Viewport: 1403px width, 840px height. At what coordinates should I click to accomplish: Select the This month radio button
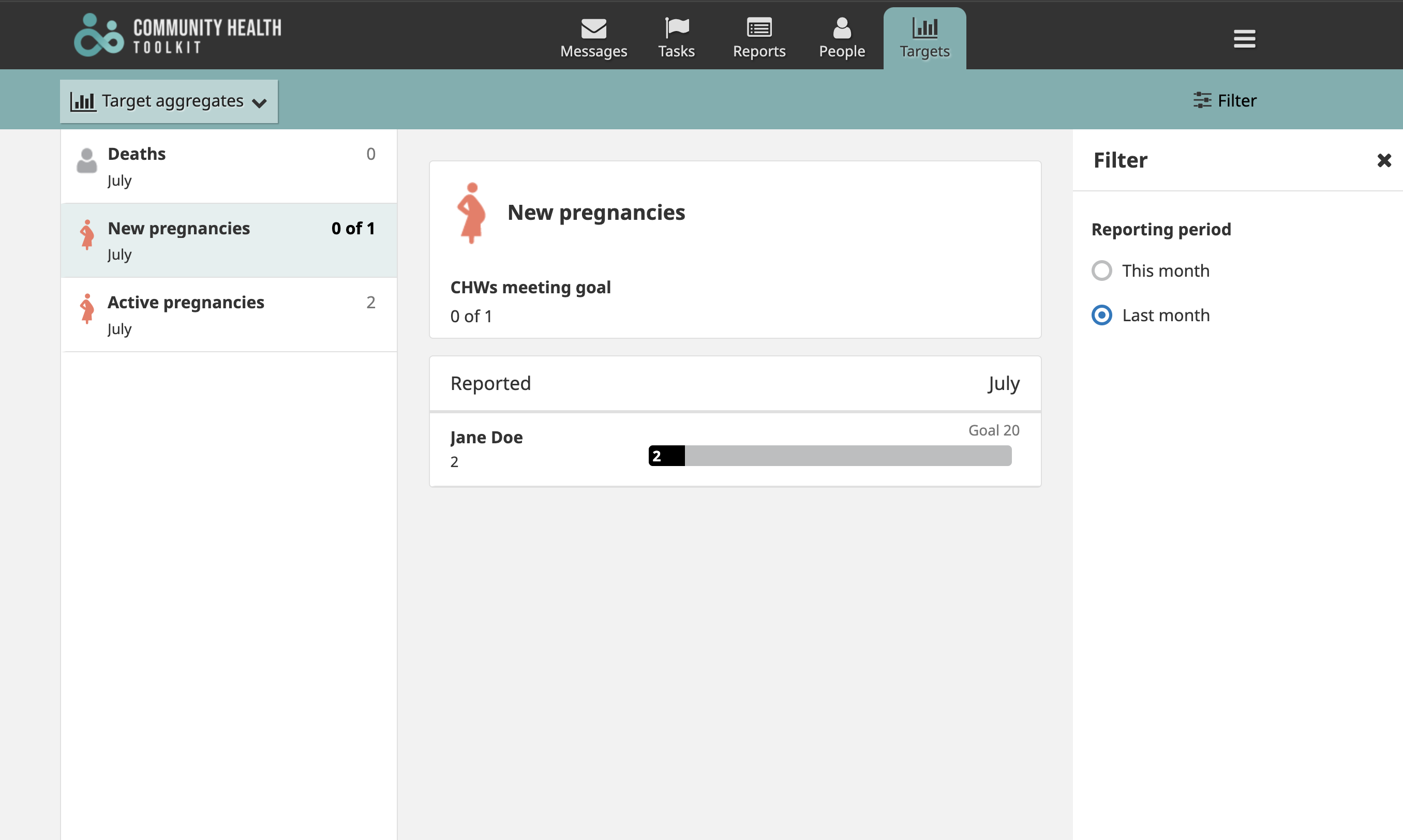click(x=1101, y=271)
